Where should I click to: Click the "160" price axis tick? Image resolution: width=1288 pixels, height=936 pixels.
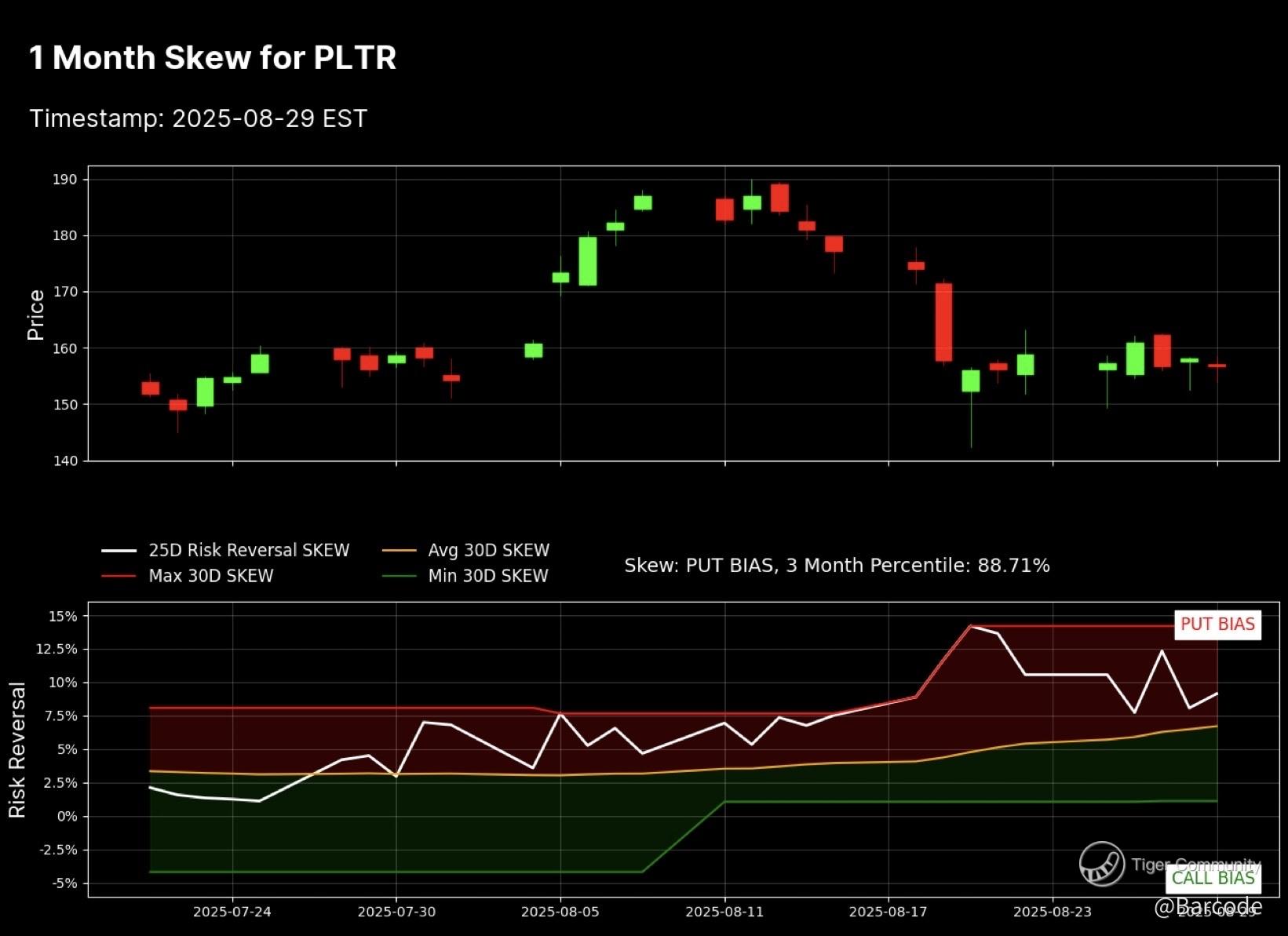(x=66, y=348)
